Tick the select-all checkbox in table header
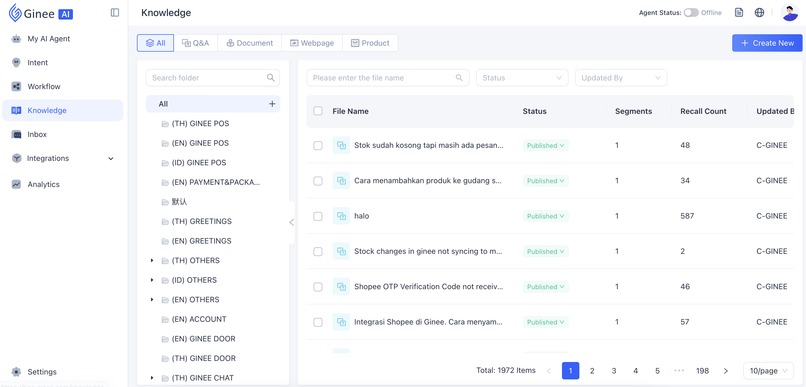The width and height of the screenshot is (806, 387). point(318,111)
